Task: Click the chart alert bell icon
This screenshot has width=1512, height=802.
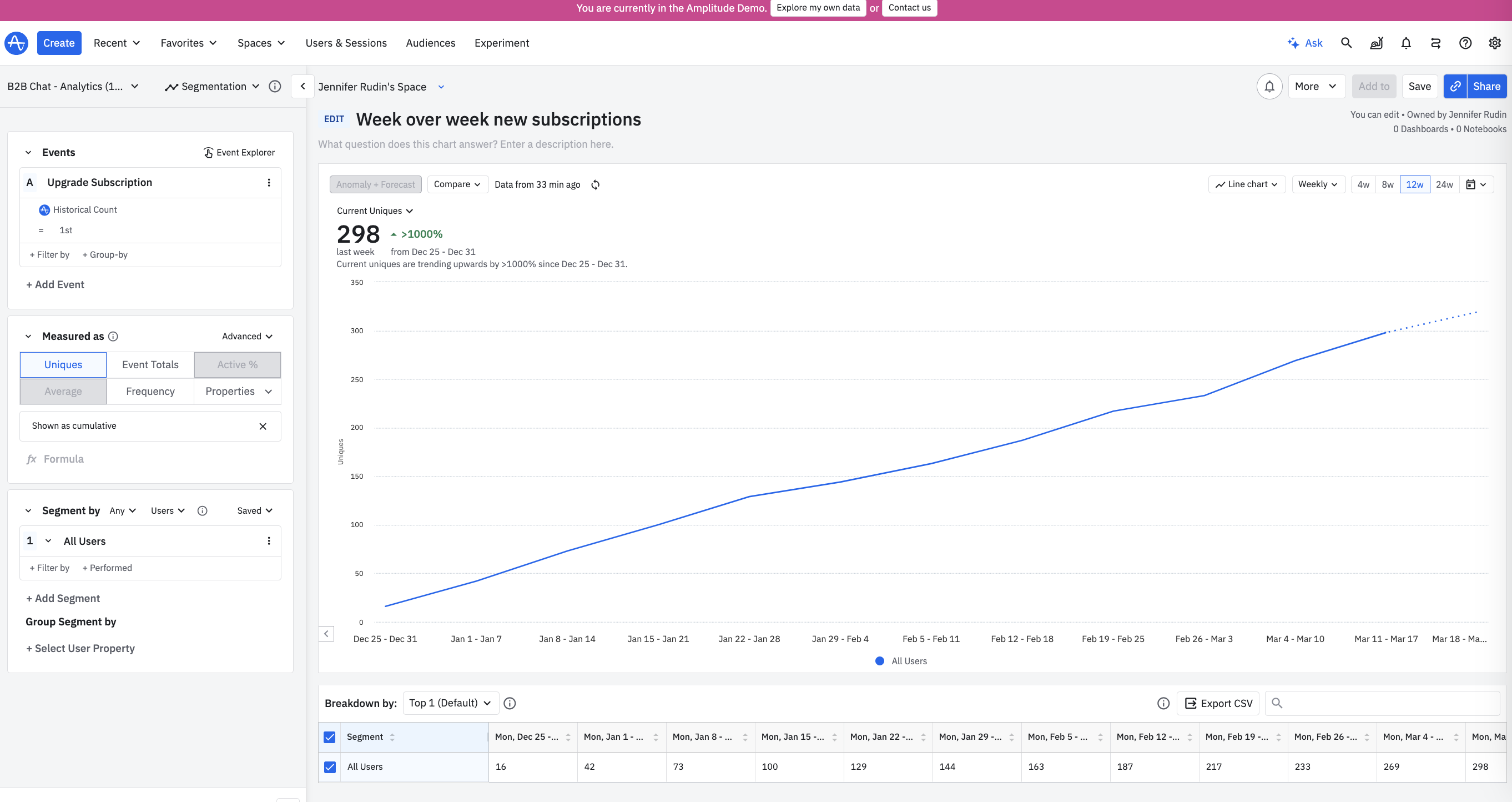Action: click(1269, 86)
